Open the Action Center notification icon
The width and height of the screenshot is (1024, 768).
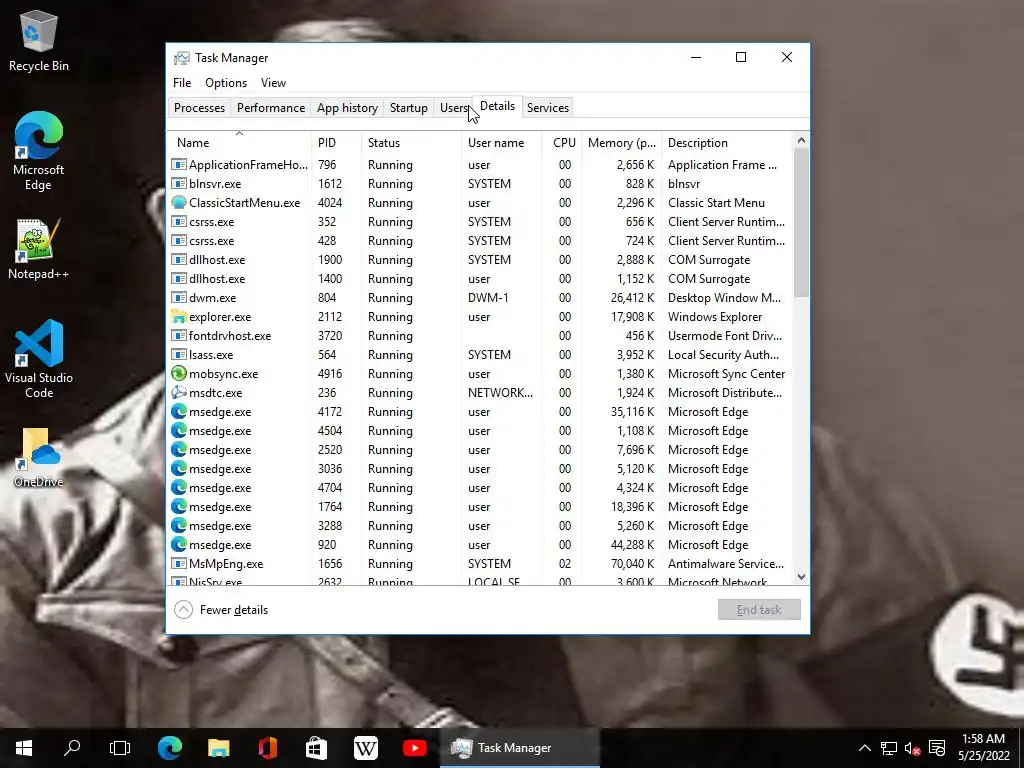pyautogui.click(x=937, y=748)
